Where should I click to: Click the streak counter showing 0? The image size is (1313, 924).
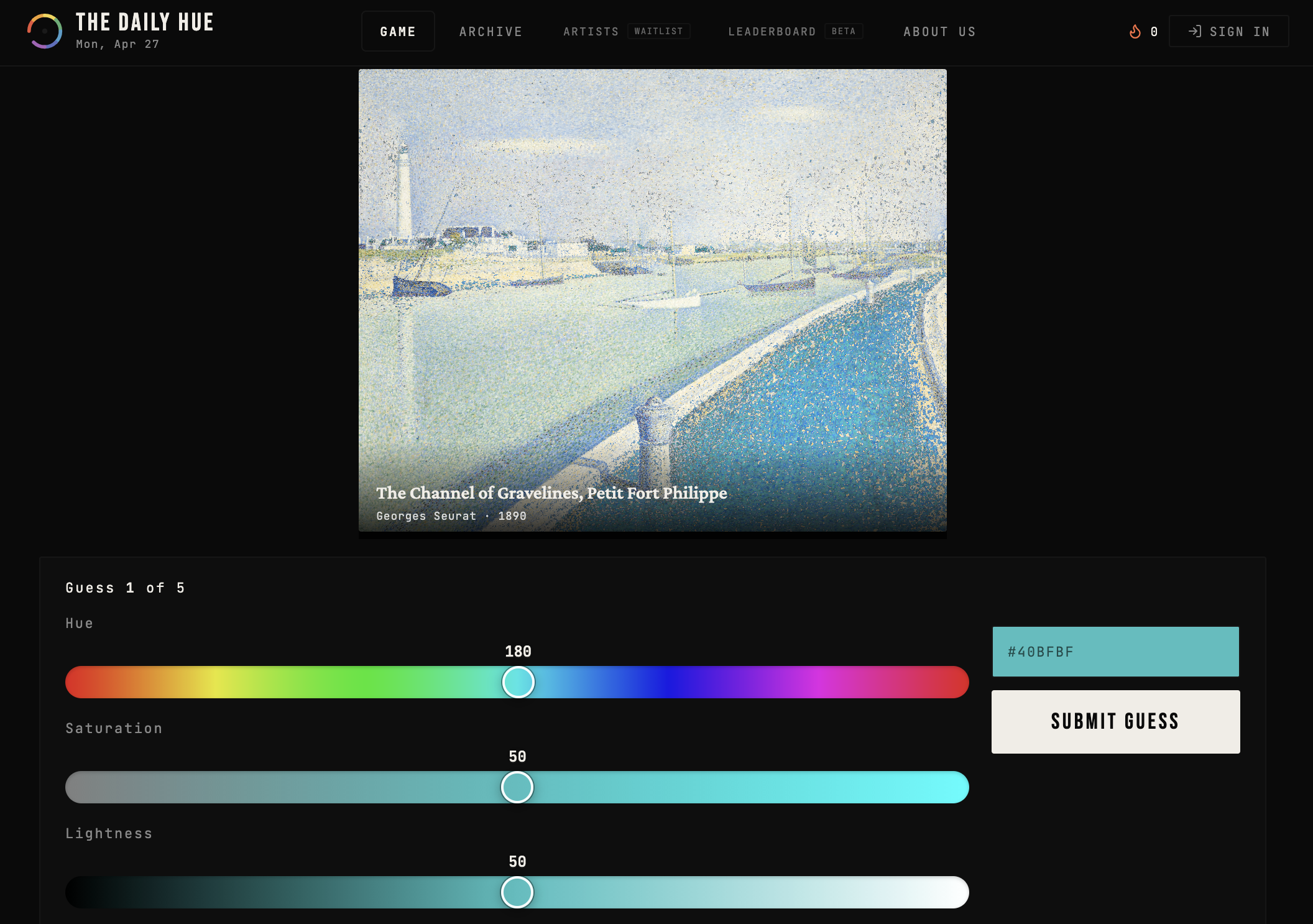[x=1154, y=31]
